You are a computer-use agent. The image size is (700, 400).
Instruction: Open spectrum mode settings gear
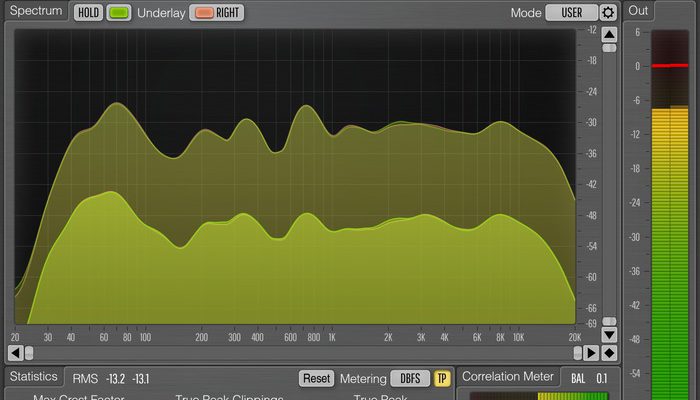(609, 13)
